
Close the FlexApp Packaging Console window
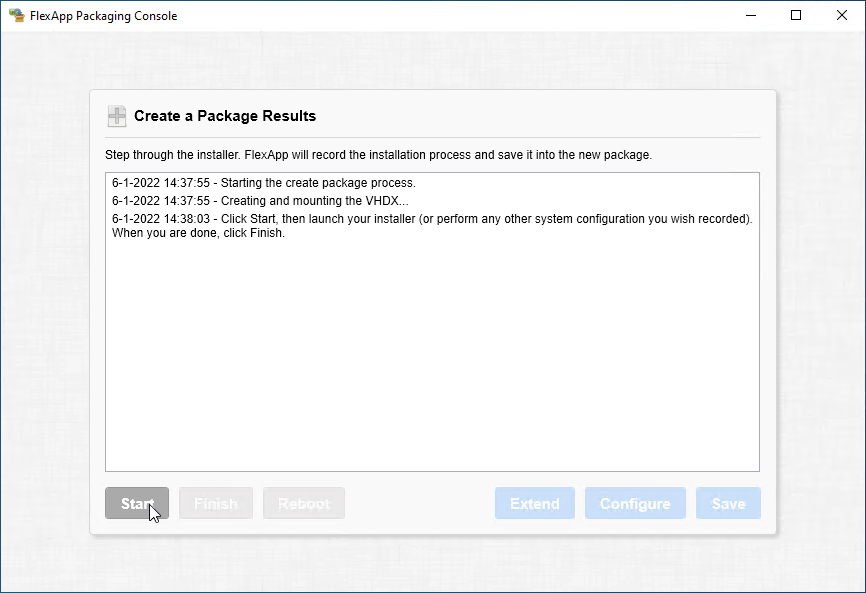tap(842, 15)
